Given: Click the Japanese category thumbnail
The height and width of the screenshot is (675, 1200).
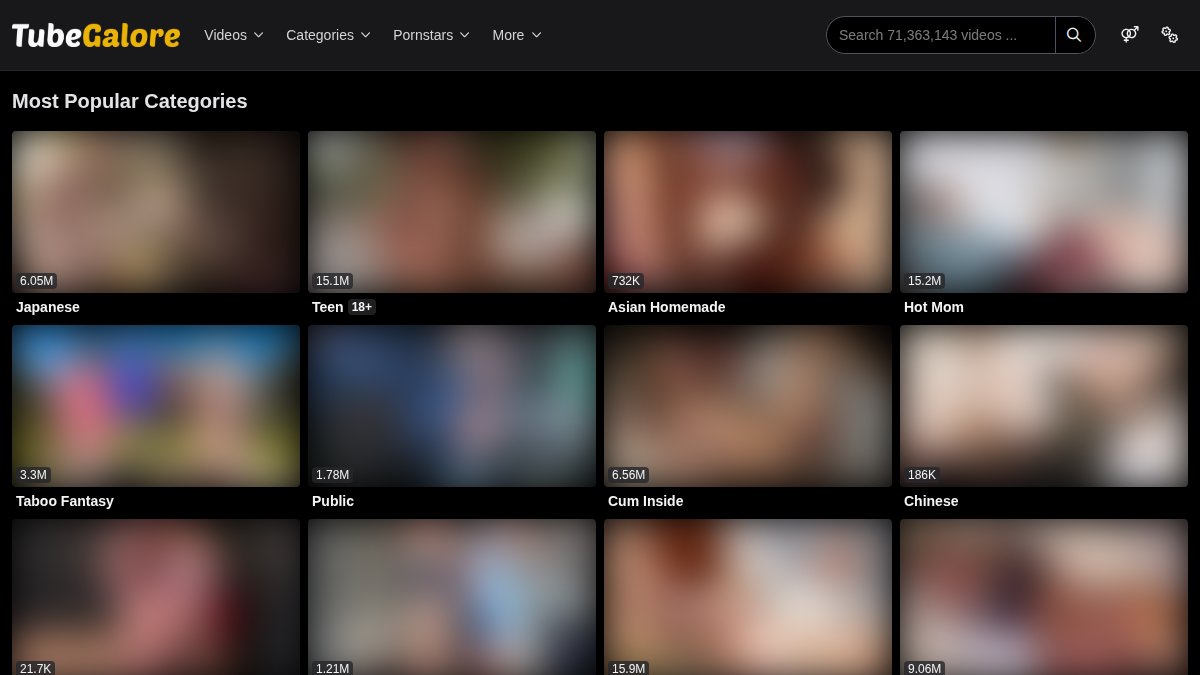Looking at the screenshot, I should pos(156,212).
